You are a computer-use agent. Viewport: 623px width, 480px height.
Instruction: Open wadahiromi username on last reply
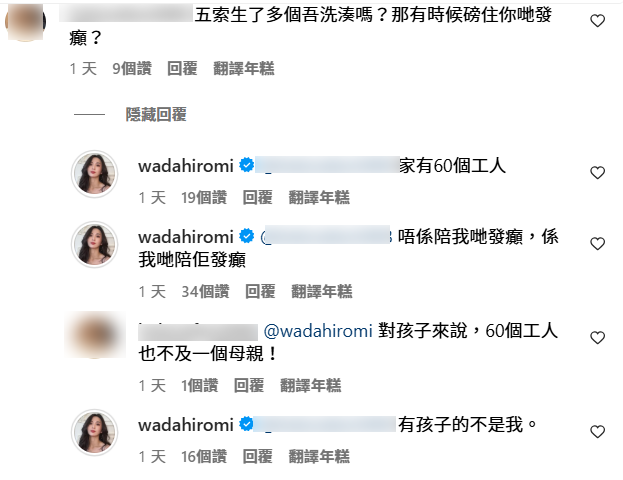pyautogui.click(x=186, y=425)
